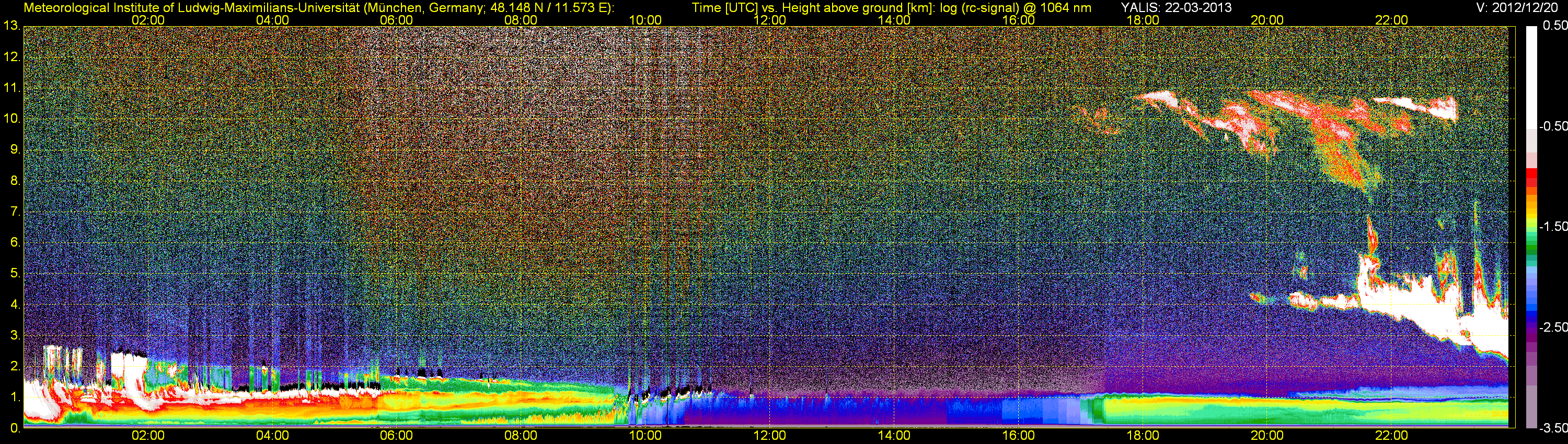
Task: Click the '7.' height axis label
Action: 15,212
